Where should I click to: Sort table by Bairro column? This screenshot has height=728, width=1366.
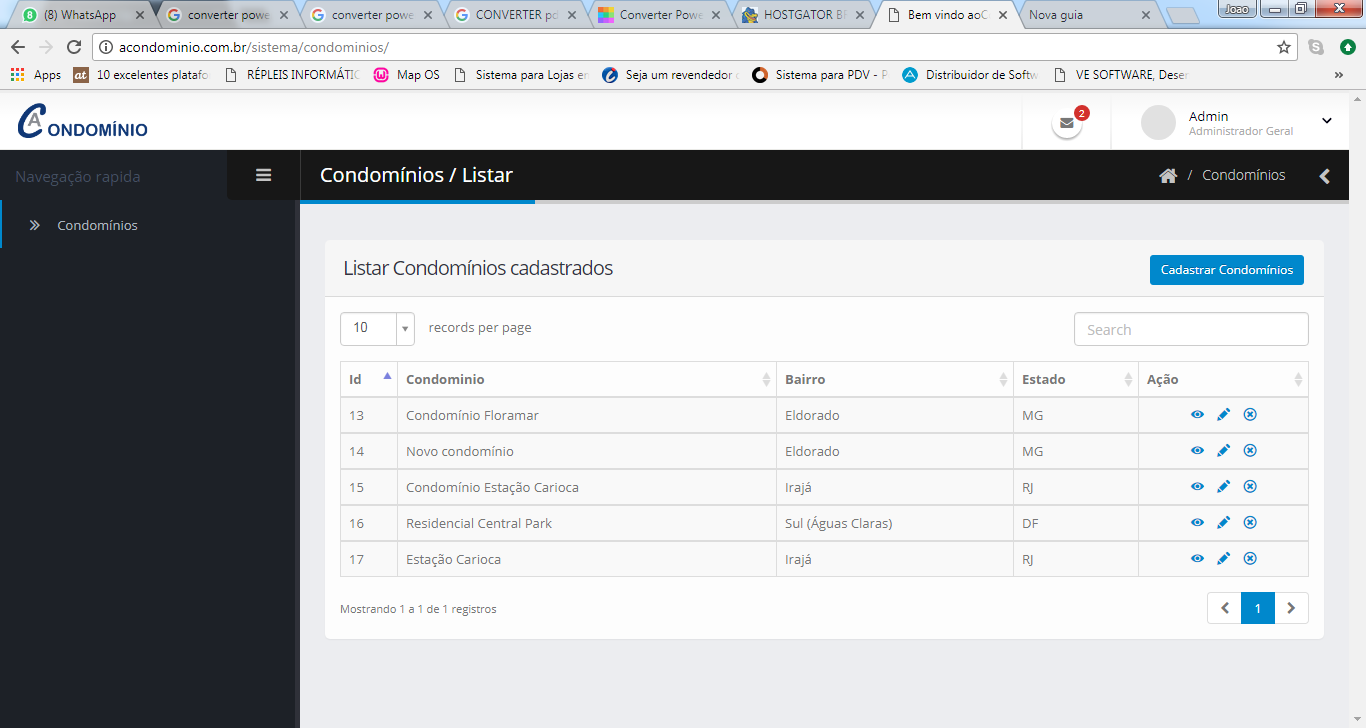pyautogui.click(x=895, y=379)
